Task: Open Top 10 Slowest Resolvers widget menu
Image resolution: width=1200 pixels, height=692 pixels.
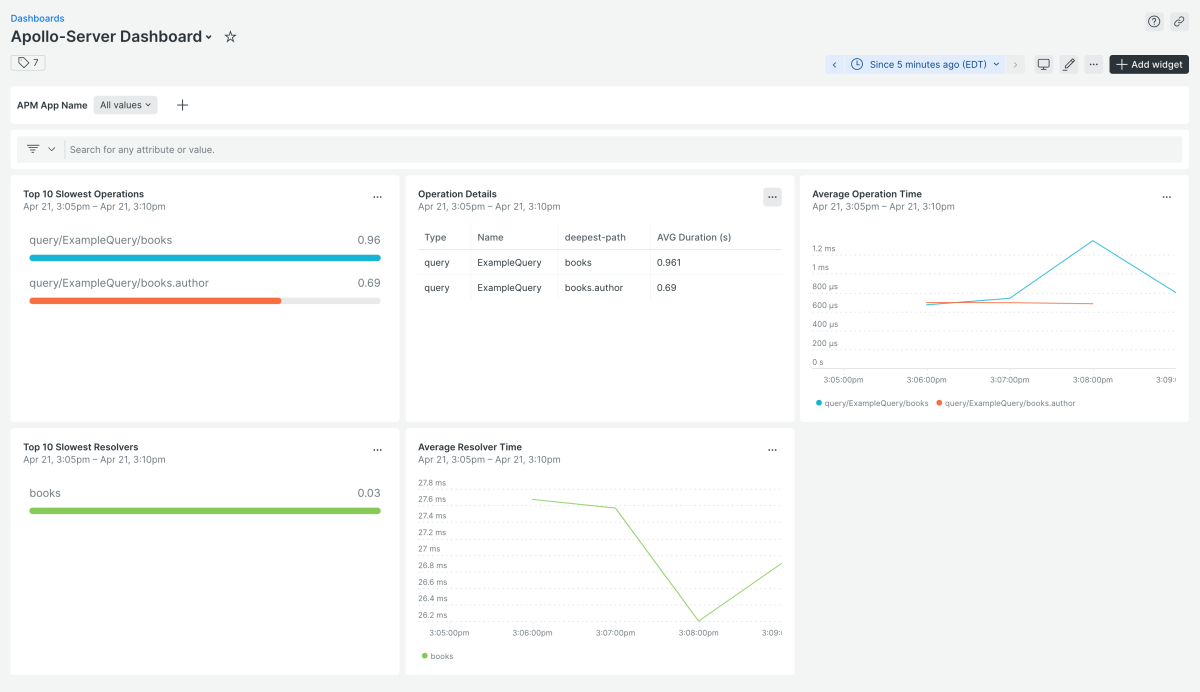Action: pos(377,450)
